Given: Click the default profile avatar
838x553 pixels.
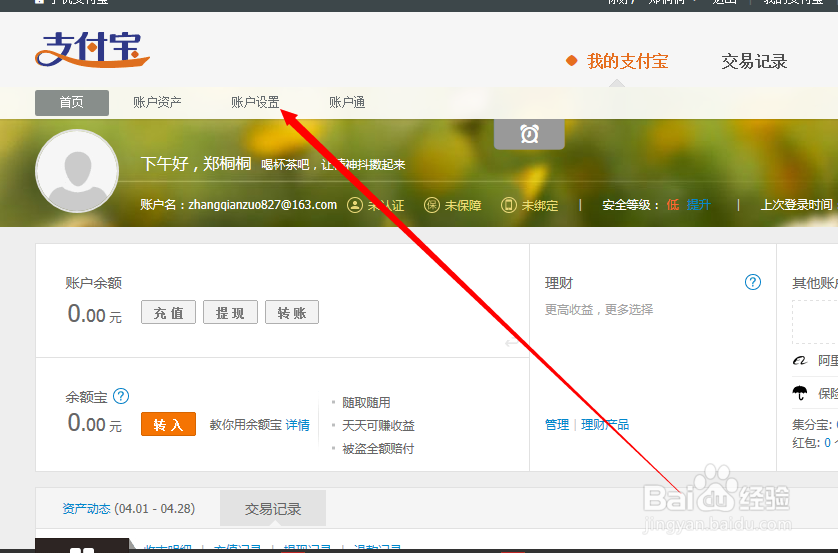Looking at the screenshot, I should click(x=77, y=171).
